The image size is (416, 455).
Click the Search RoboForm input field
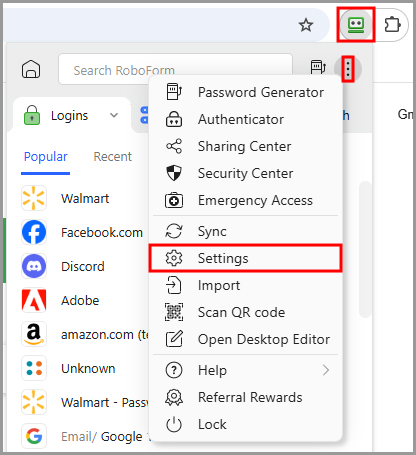click(x=175, y=69)
